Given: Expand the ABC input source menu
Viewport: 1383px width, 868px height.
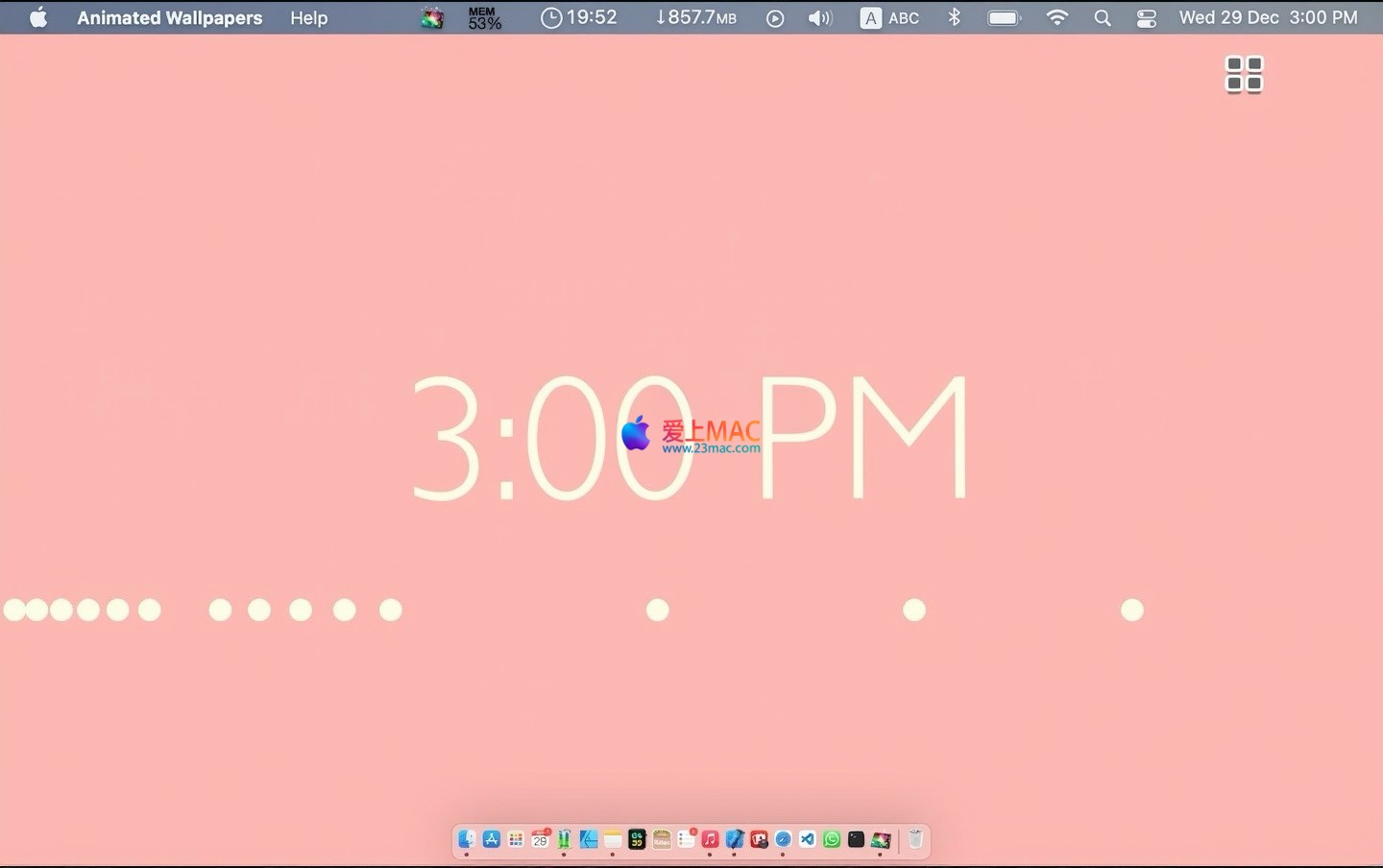Looking at the screenshot, I should 889,17.
